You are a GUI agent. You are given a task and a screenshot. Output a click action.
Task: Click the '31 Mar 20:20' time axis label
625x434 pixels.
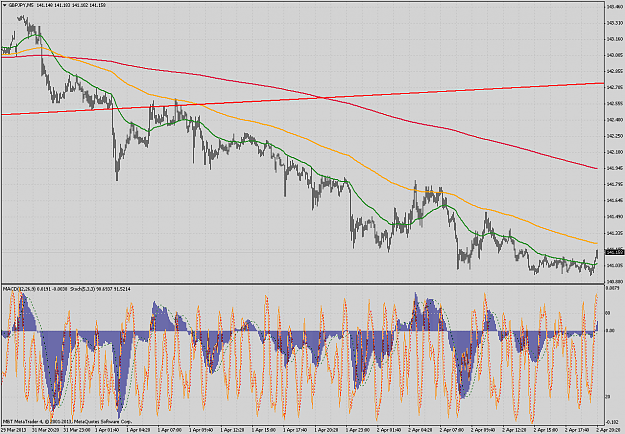[x=44, y=430]
